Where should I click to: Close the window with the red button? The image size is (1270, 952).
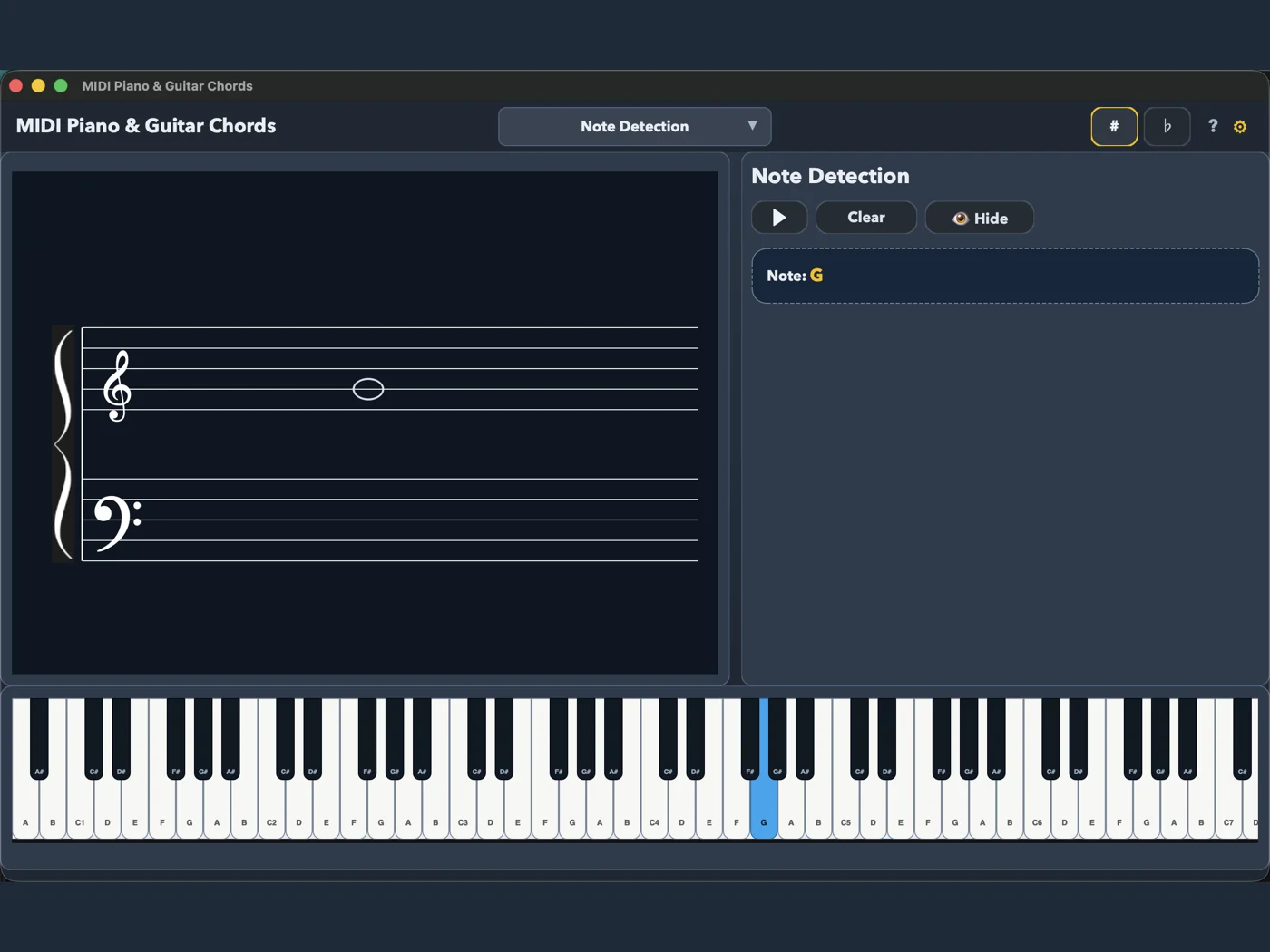(x=15, y=85)
